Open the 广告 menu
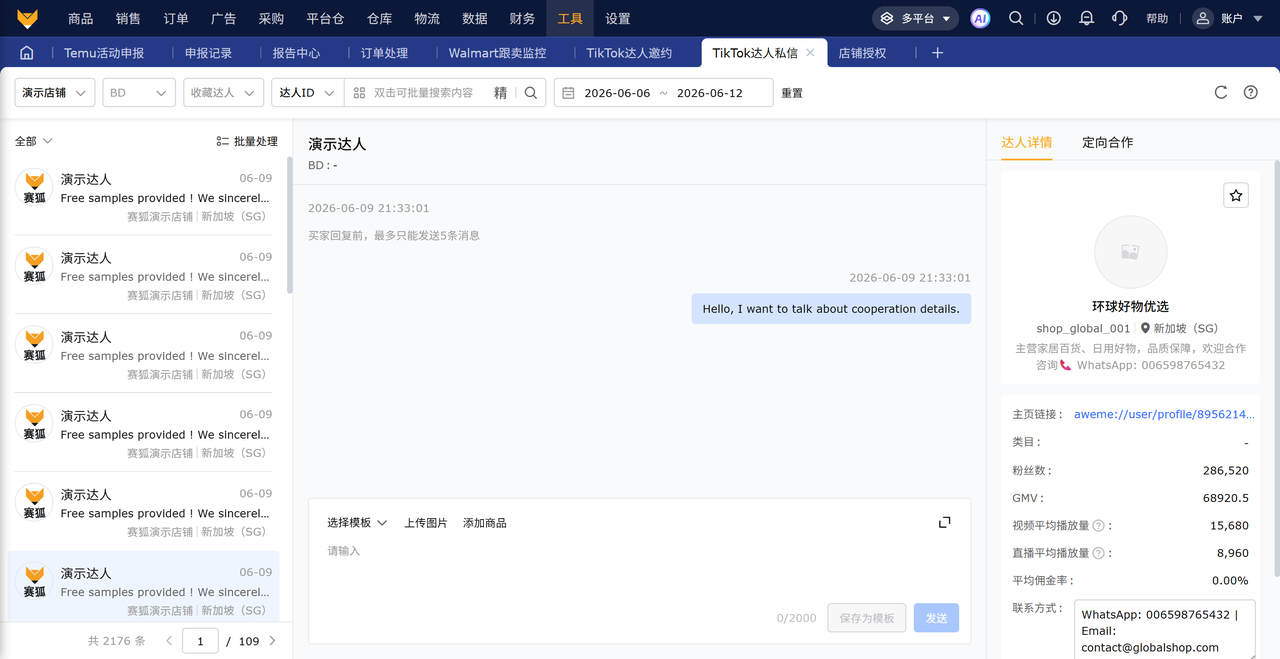Viewport: 1280px width, 659px height. tap(224, 18)
